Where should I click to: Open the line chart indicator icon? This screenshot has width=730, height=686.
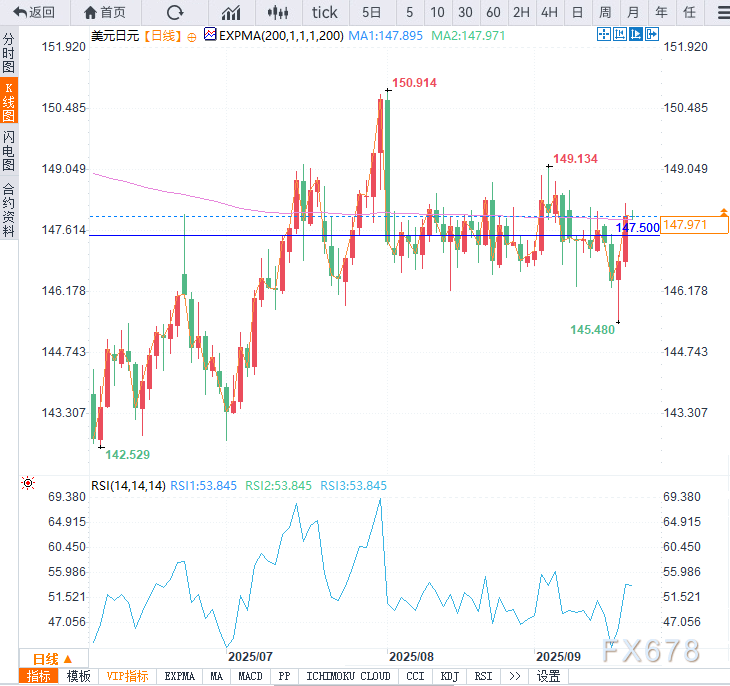click(231, 13)
